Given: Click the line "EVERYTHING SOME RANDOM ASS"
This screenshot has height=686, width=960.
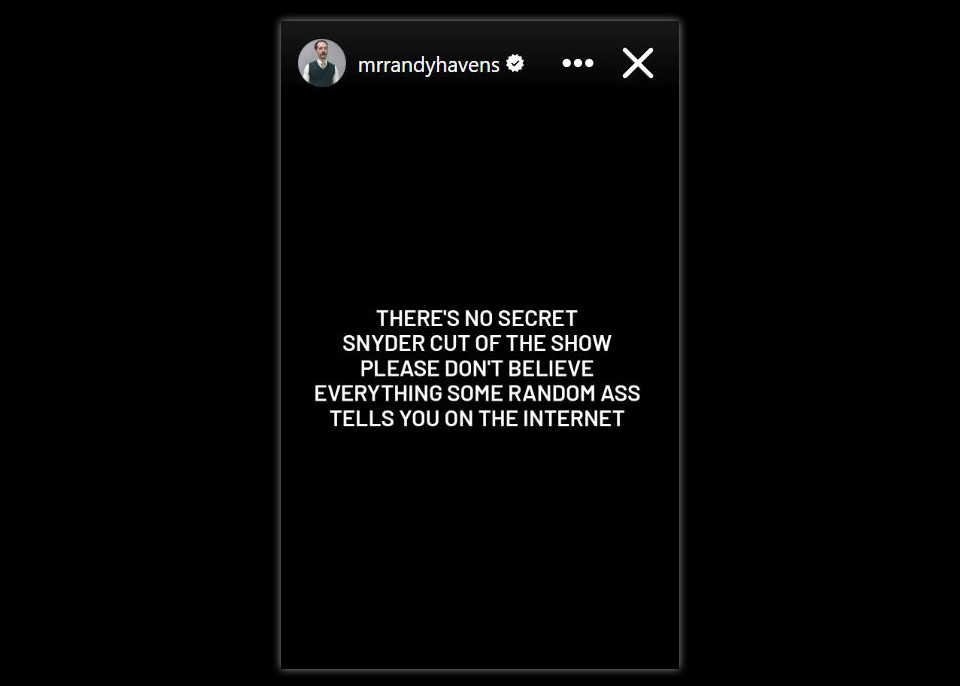Looking at the screenshot, I should [x=477, y=393].
